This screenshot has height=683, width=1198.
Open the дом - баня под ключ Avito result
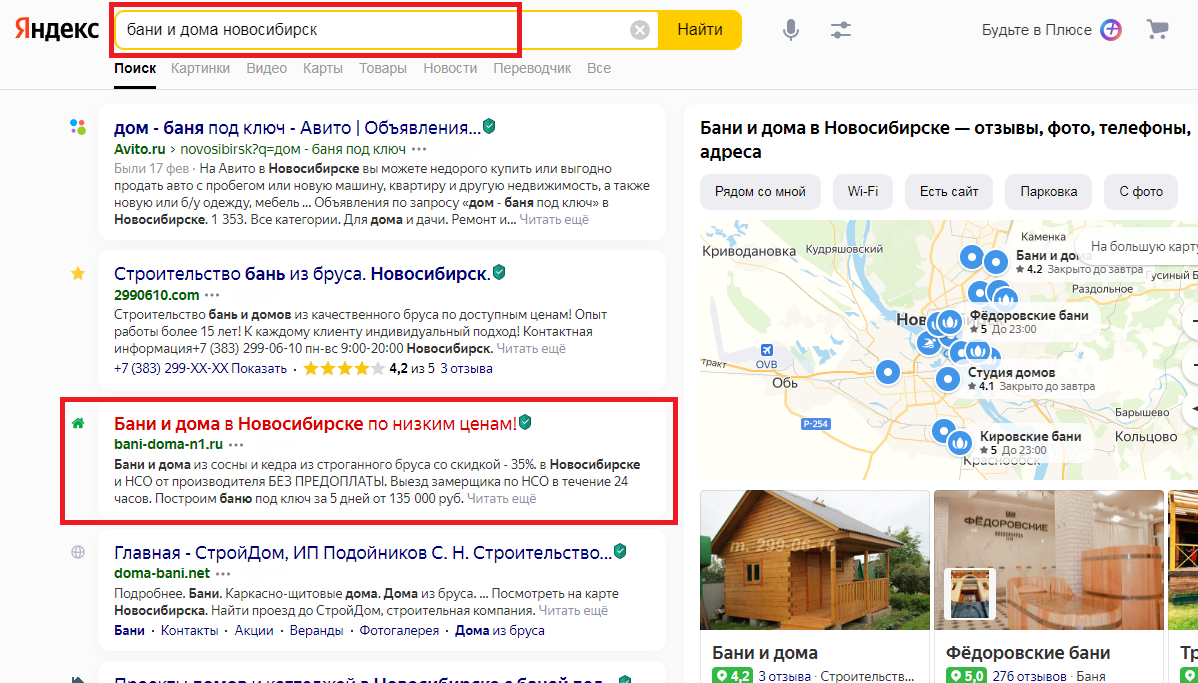297,128
